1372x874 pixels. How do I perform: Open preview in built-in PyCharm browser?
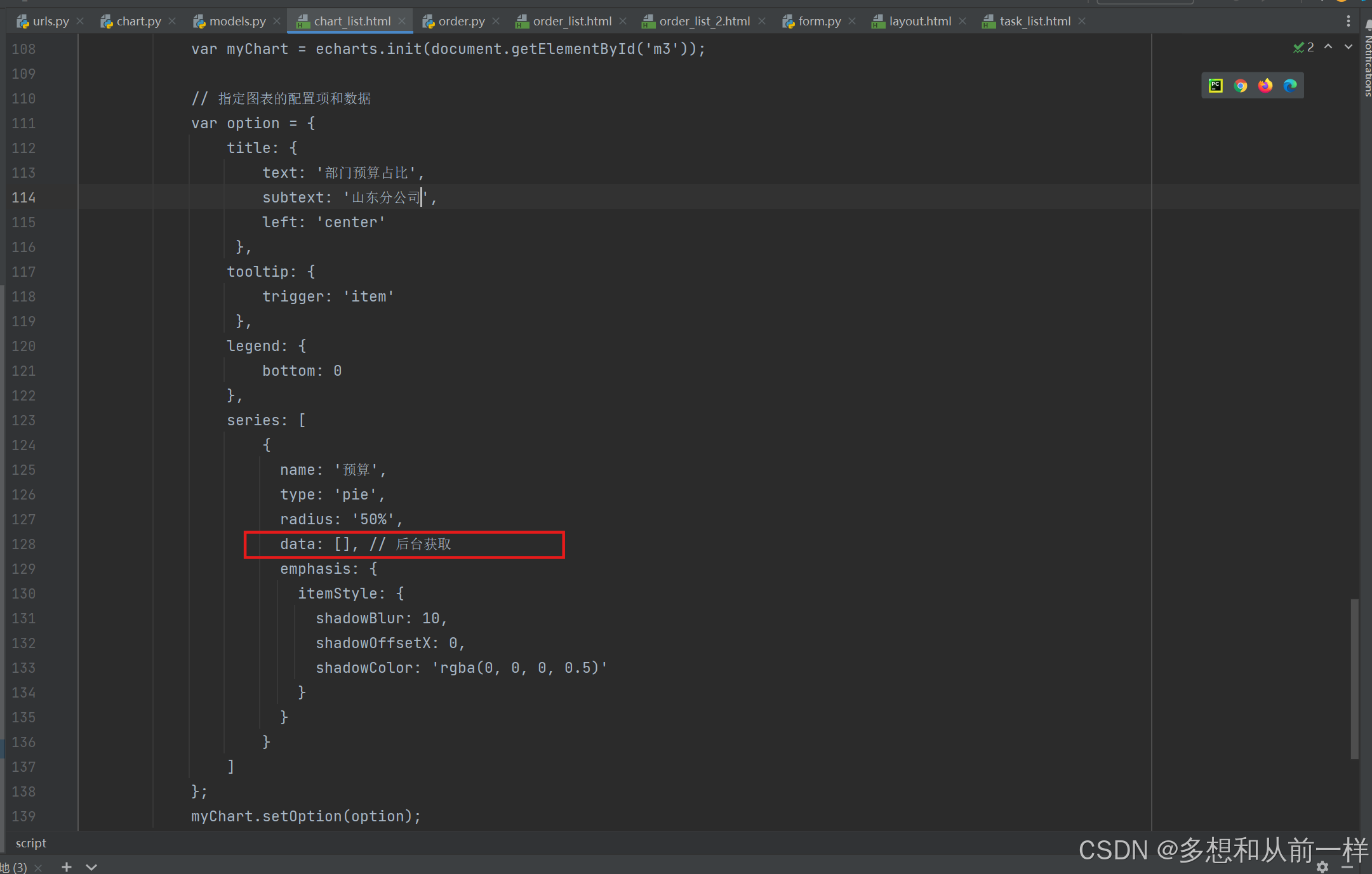[1215, 86]
